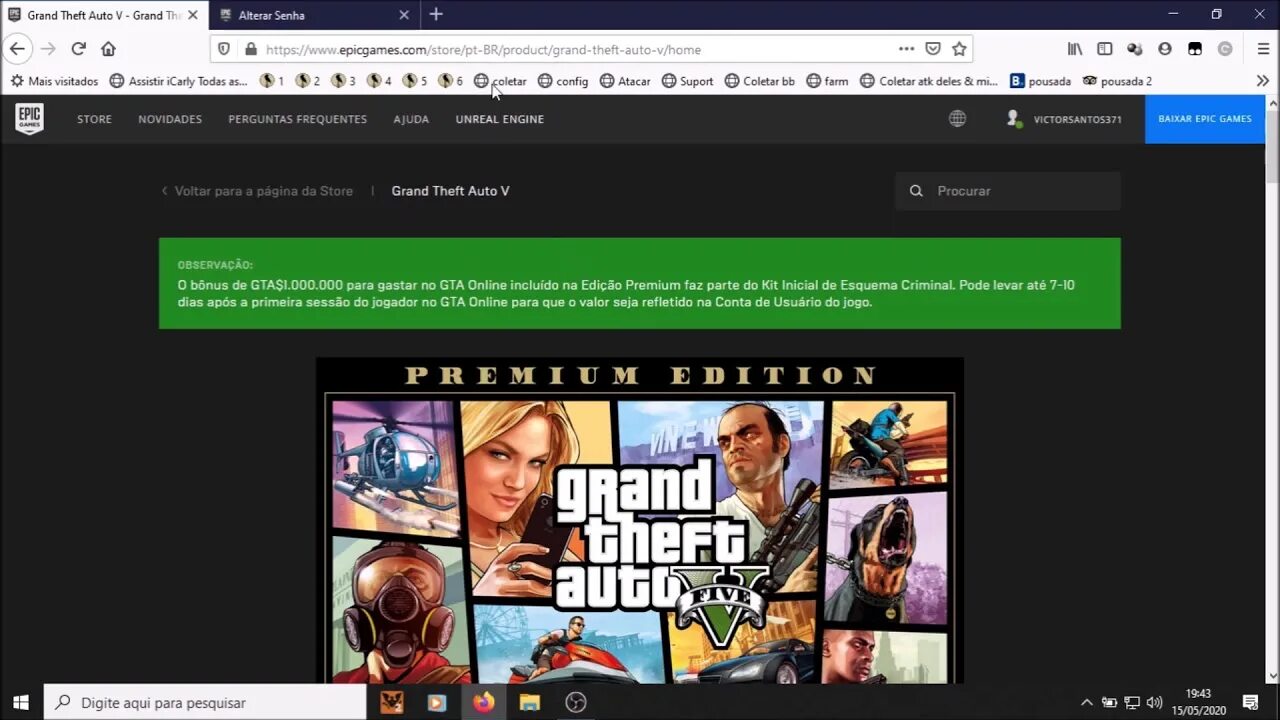The image size is (1280, 720).
Task: Open the Coletar bb bookmark
Action: click(x=760, y=81)
